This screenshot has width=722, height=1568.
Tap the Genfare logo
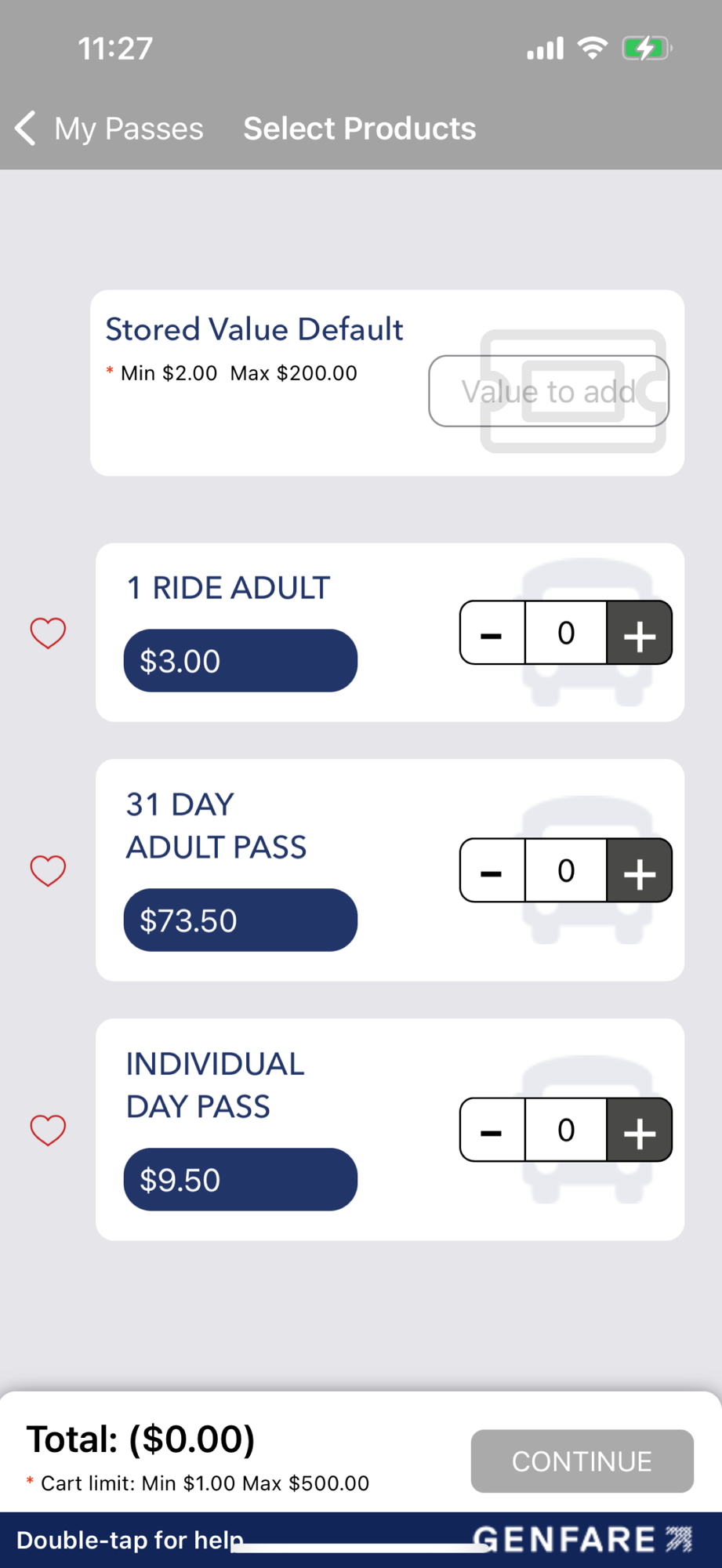[582, 1539]
